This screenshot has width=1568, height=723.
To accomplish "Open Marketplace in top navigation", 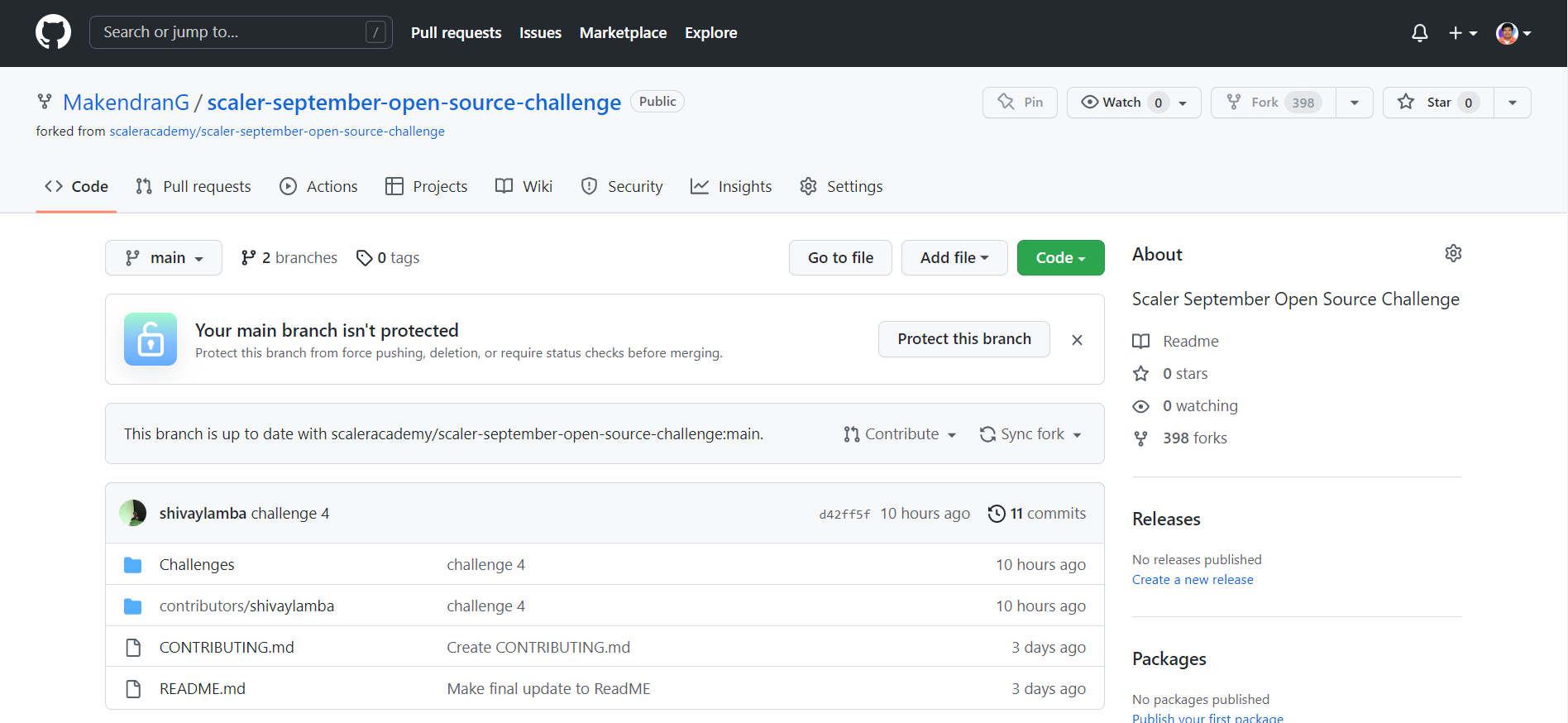I will [x=623, y=33].
